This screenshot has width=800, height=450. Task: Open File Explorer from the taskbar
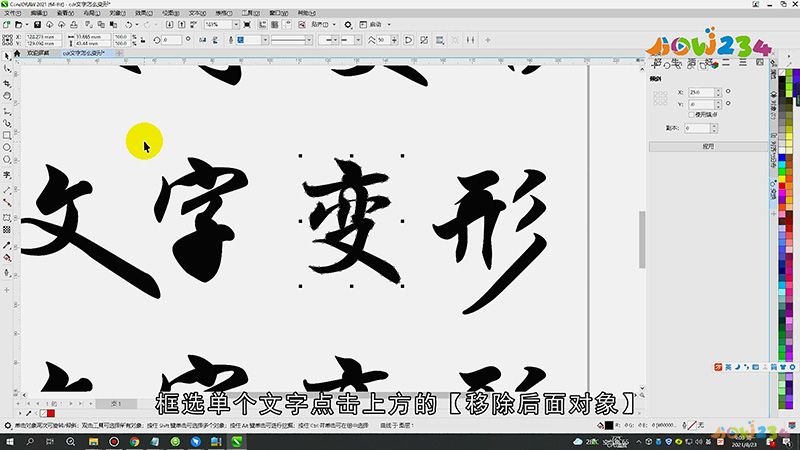click(93, 442)
